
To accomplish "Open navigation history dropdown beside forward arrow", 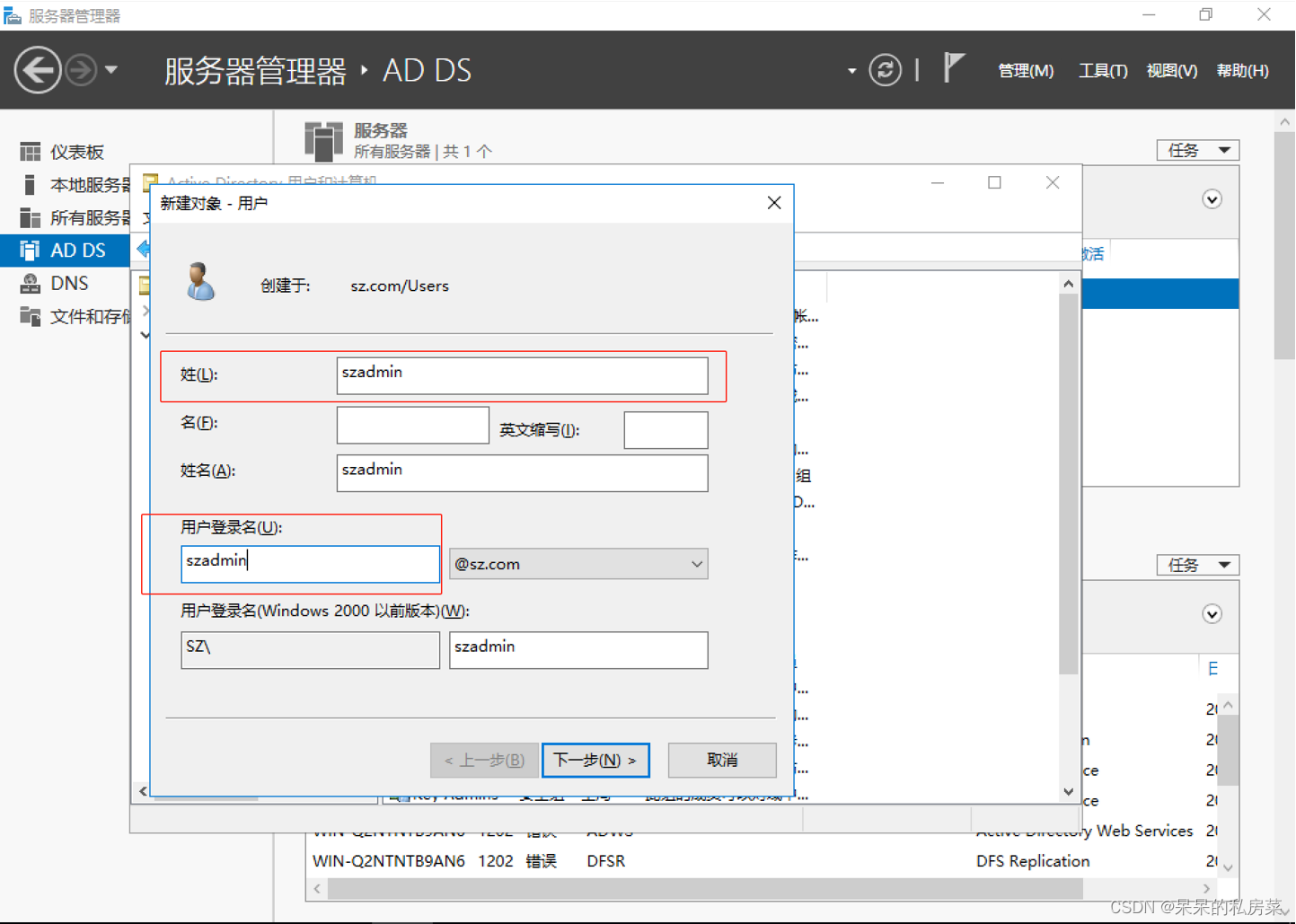I will coord(111,70).
